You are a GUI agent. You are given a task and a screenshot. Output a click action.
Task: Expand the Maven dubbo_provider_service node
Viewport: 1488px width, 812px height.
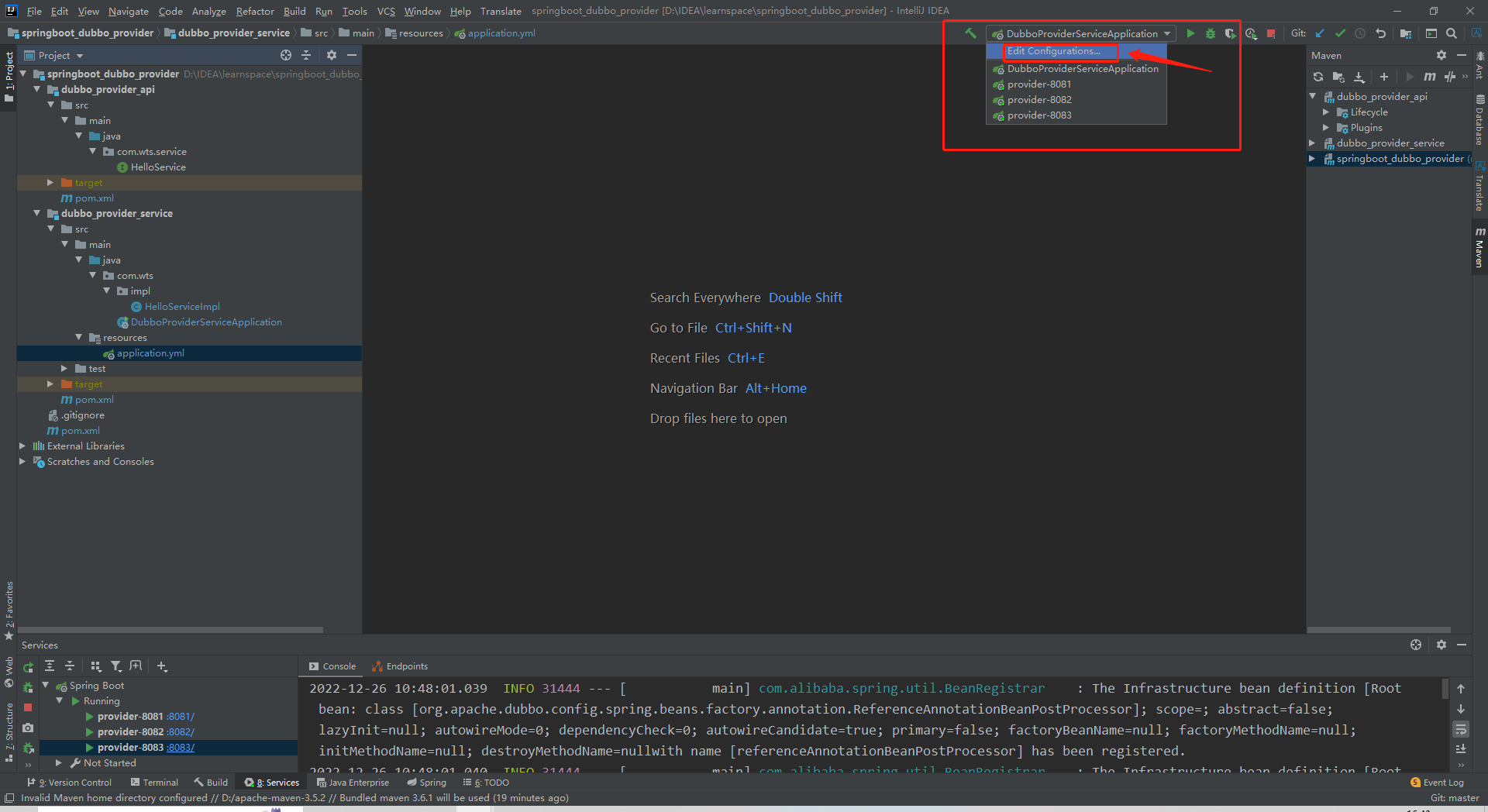pos(1312,143)
